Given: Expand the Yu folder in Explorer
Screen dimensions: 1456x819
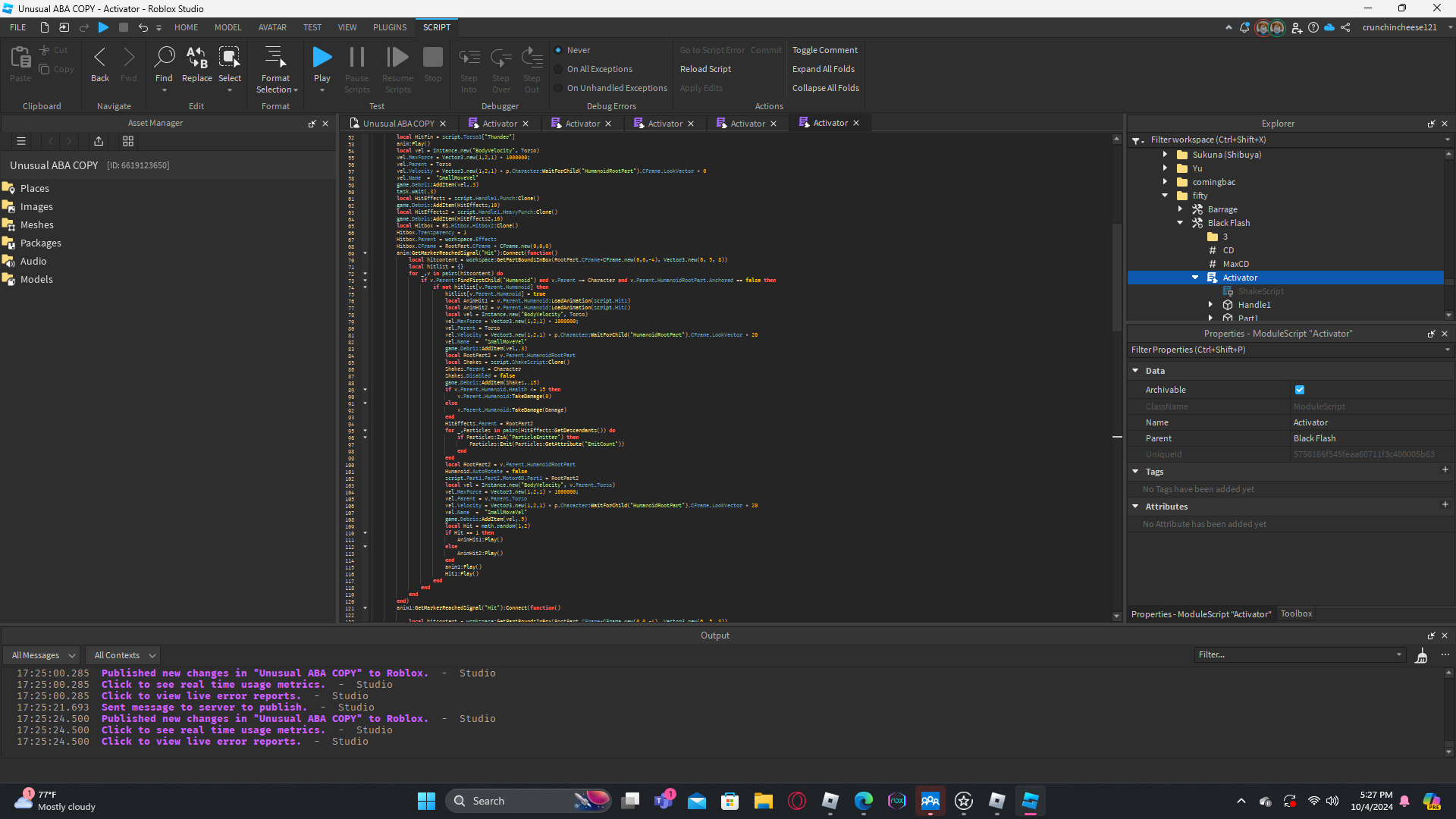Looking at the screenshot, I should pos(1166,168).
